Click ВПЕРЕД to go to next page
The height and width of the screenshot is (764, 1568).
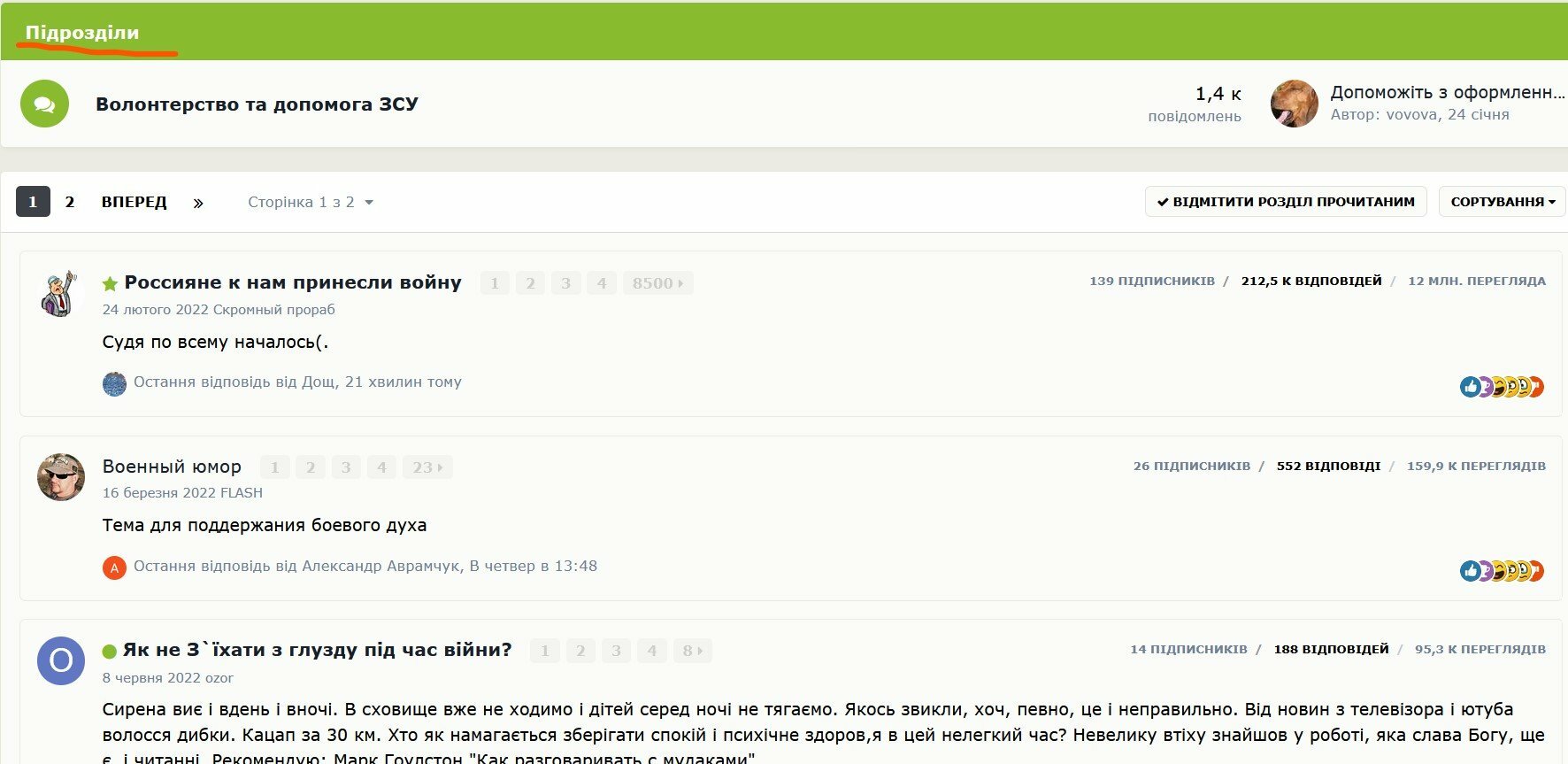135,202
